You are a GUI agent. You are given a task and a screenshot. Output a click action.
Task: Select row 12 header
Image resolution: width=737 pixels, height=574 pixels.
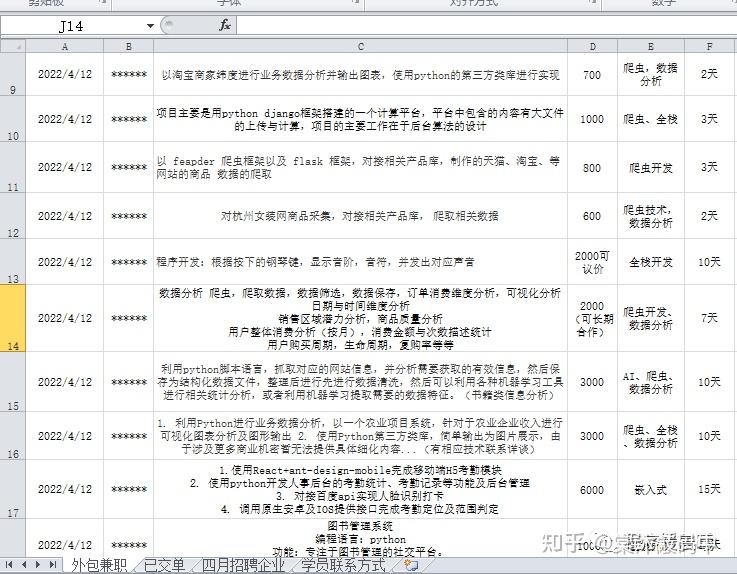coord(13,216)
